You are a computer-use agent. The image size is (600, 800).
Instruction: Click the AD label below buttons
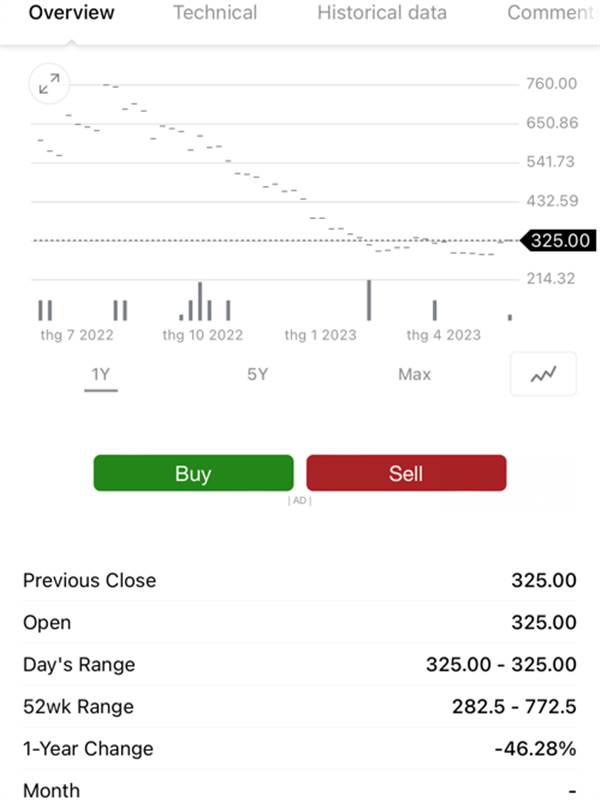[299, 501]
